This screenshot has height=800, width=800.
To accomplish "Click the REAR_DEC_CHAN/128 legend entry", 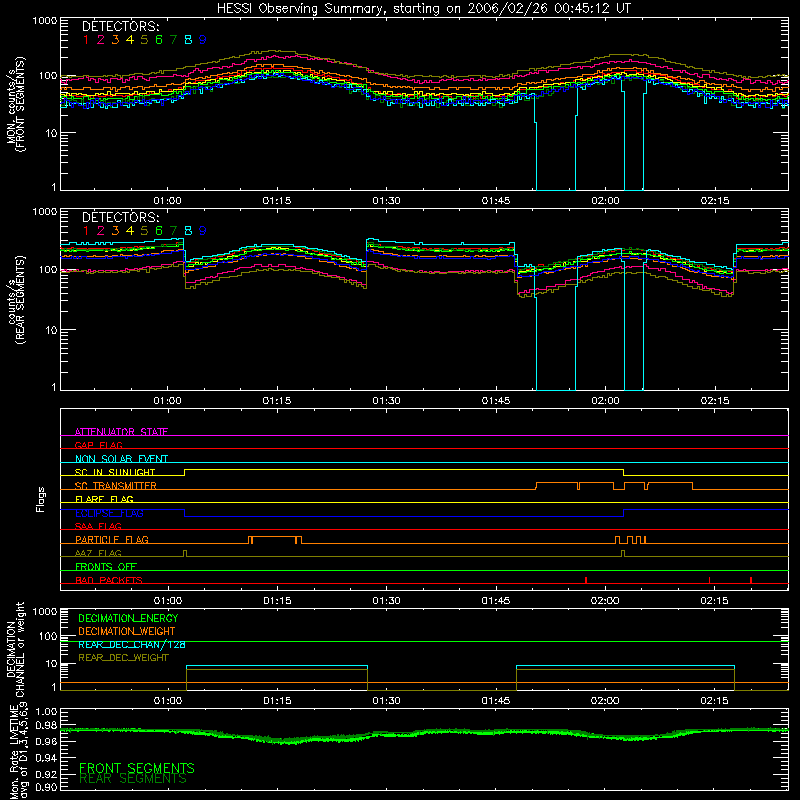I will point(132,644).
